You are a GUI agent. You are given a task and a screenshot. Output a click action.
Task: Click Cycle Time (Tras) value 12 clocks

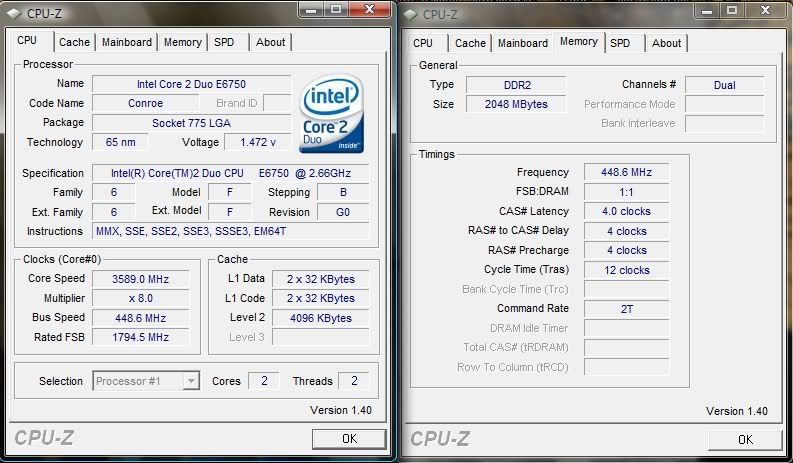[626, 270]
